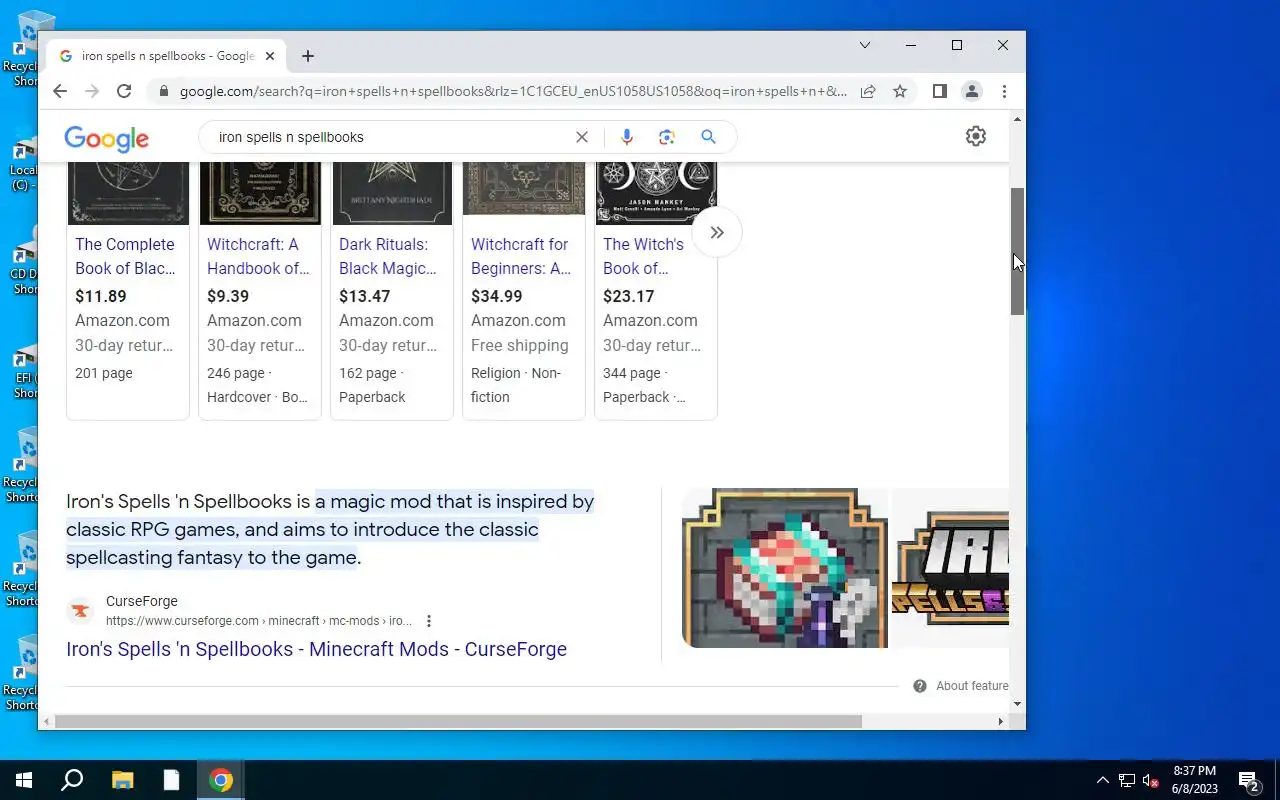Go back using the browser back arrow
Viewport: 1280px width, 800px height.
[60, 91]
